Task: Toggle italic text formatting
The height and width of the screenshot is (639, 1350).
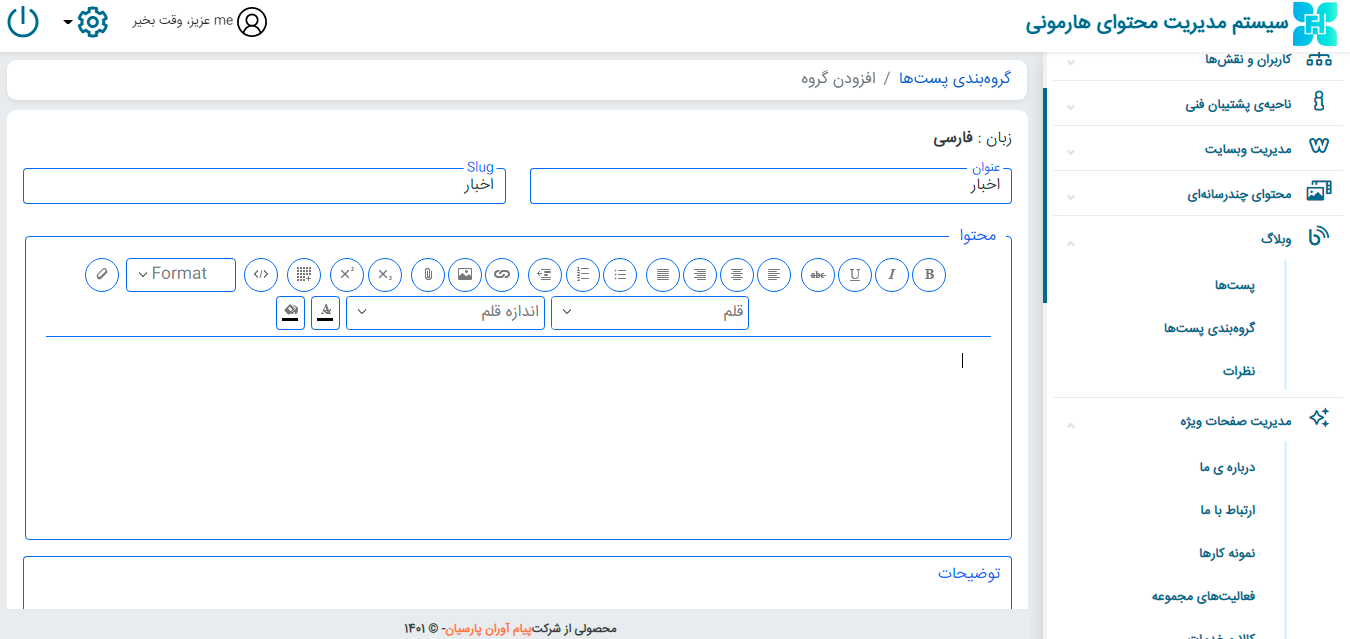Action: (x=892, y=274)
